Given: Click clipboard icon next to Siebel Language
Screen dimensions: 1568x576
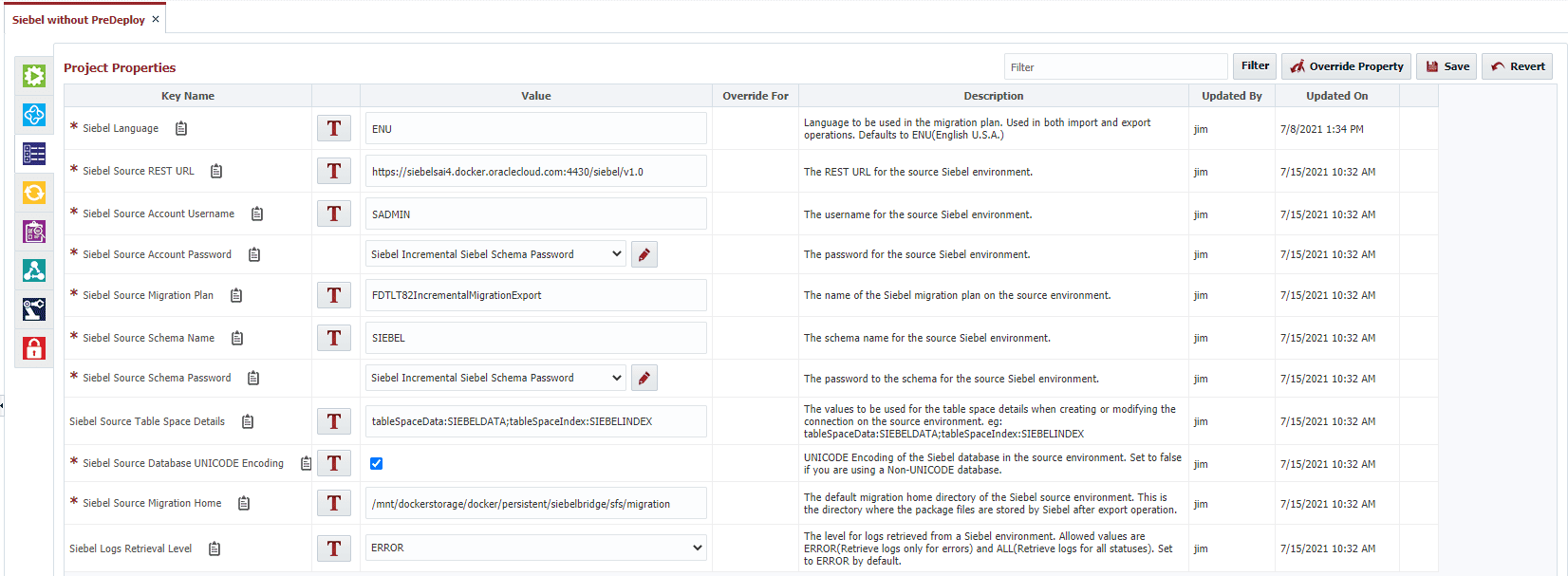Looking at the screenshot, I should [x=181, y=128].
